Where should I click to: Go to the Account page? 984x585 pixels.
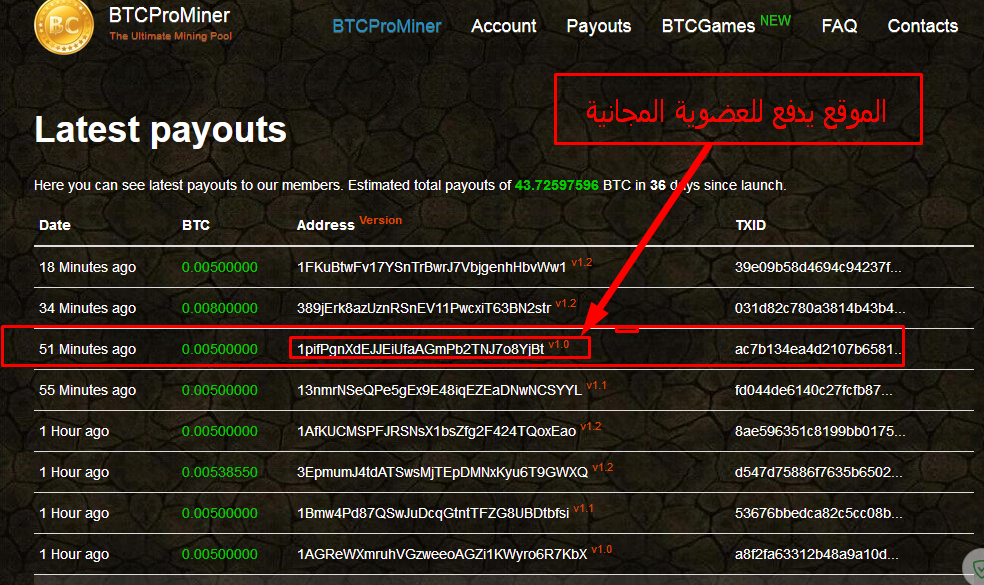pyautogui.click(x=503, y=26)
